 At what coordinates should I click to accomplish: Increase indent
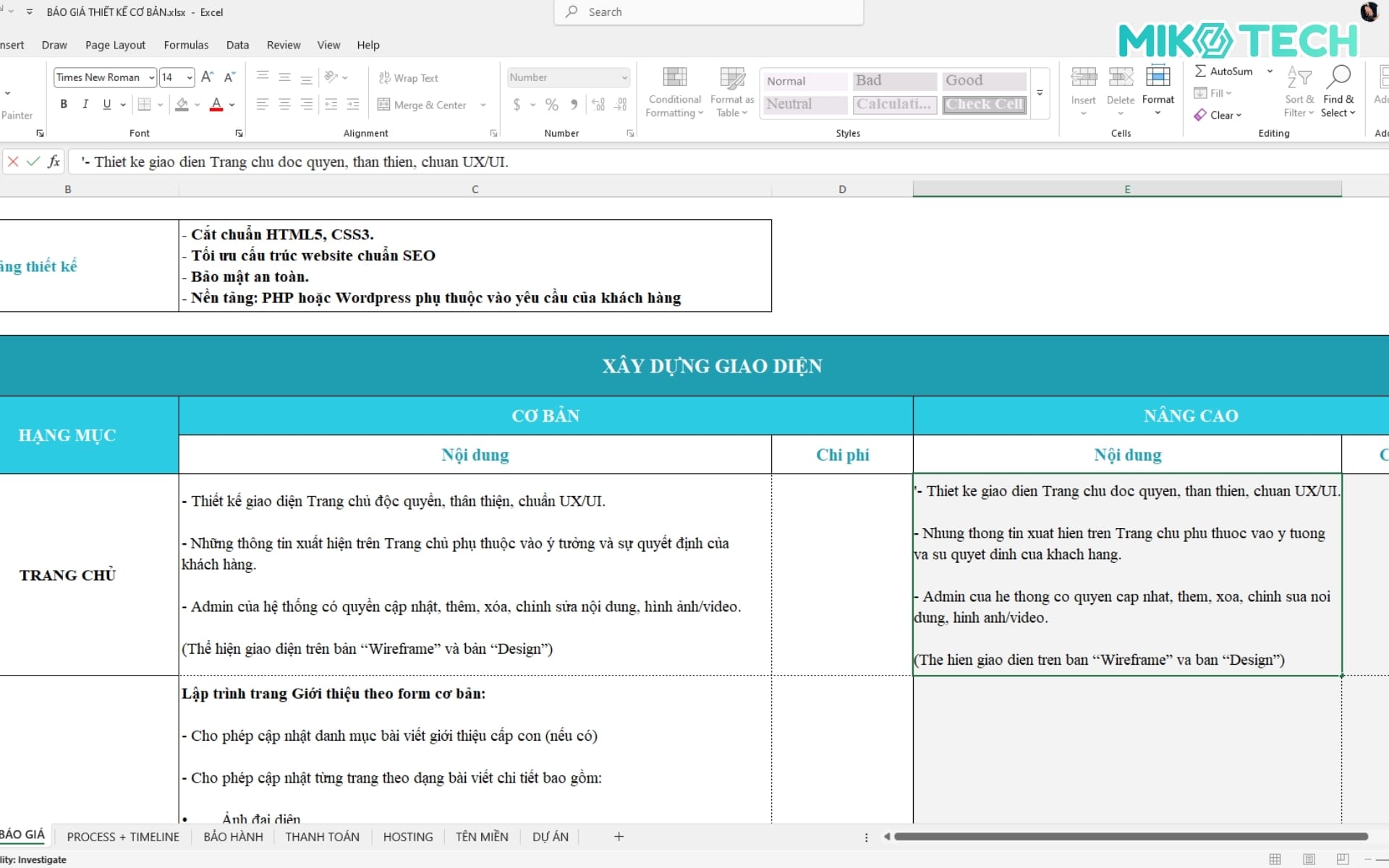(353, 104)
